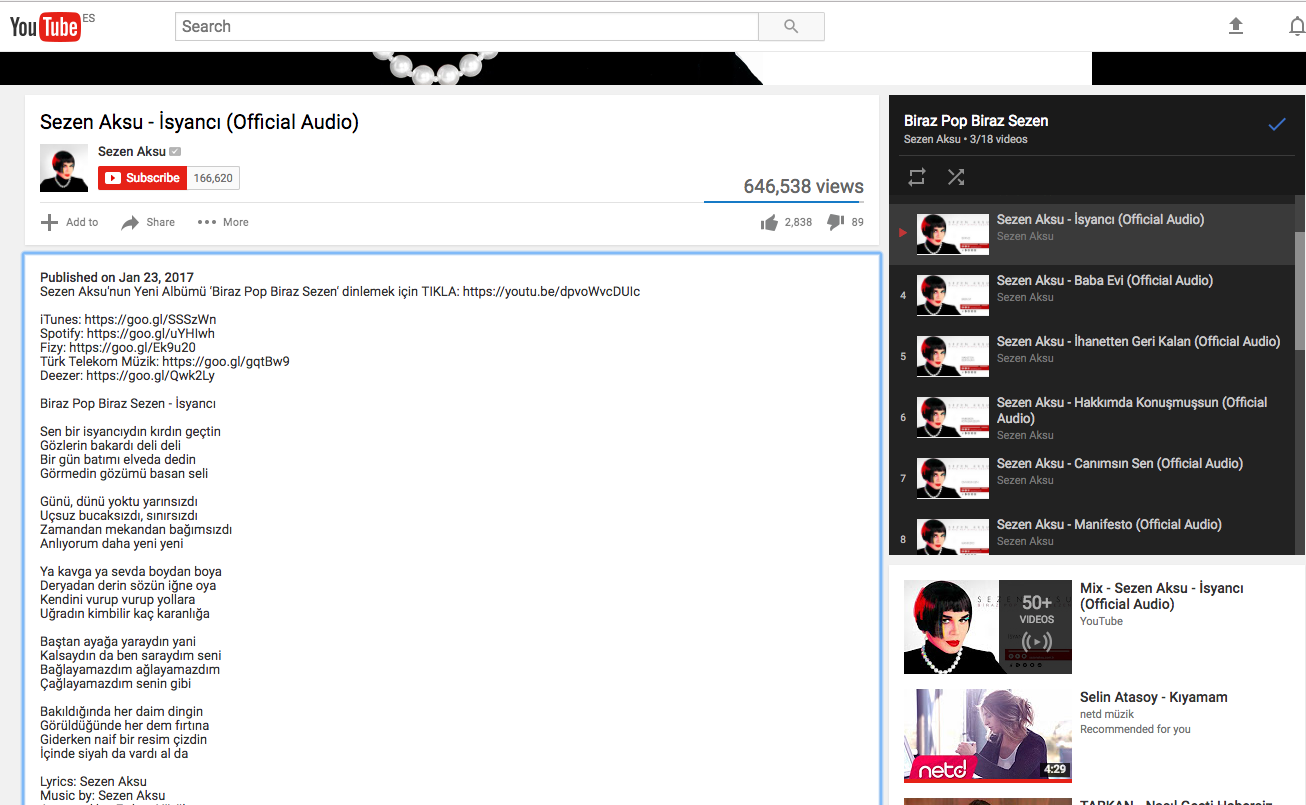Toggle the playlist saved checkmark
1306x805 pixels.
tap(1277, 124)
